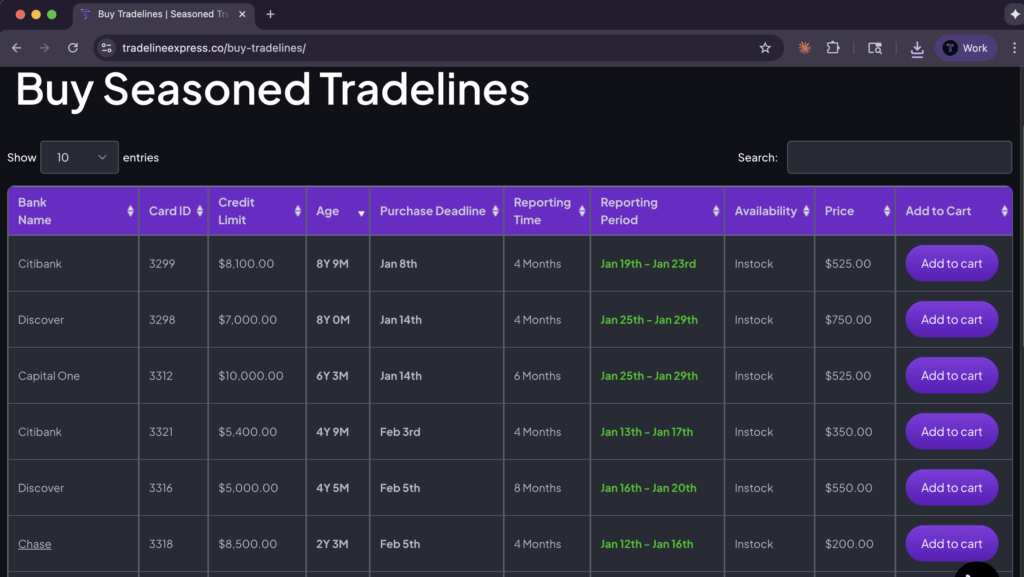Open the Chrome three-dot menu
This screenshot has width=1024, height=577.
click(x=1014, y=48)
